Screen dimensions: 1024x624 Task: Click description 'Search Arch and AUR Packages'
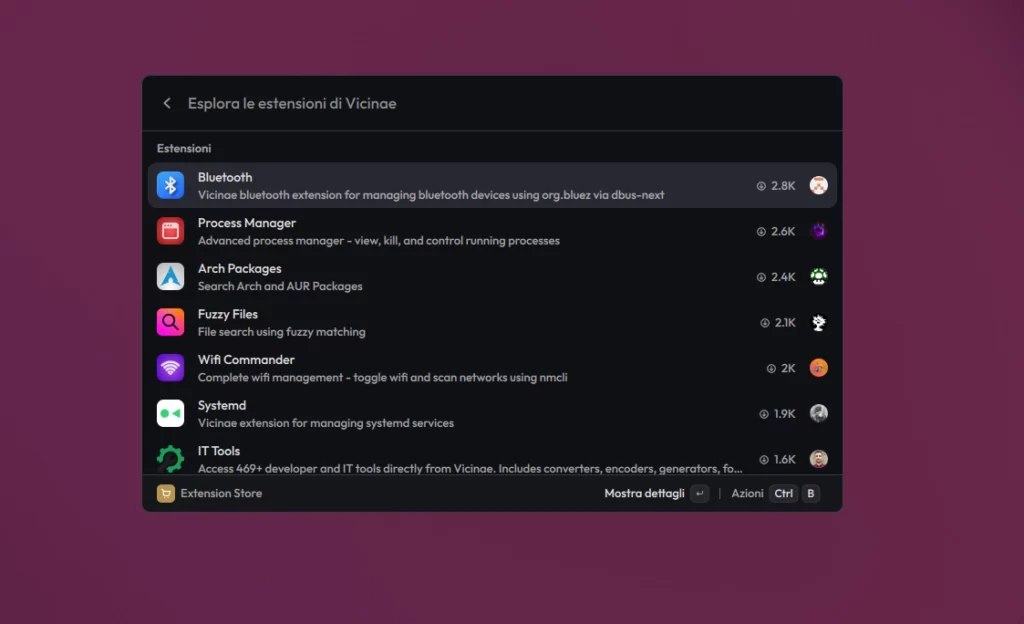pyautogui.click(x=280, y=287)
